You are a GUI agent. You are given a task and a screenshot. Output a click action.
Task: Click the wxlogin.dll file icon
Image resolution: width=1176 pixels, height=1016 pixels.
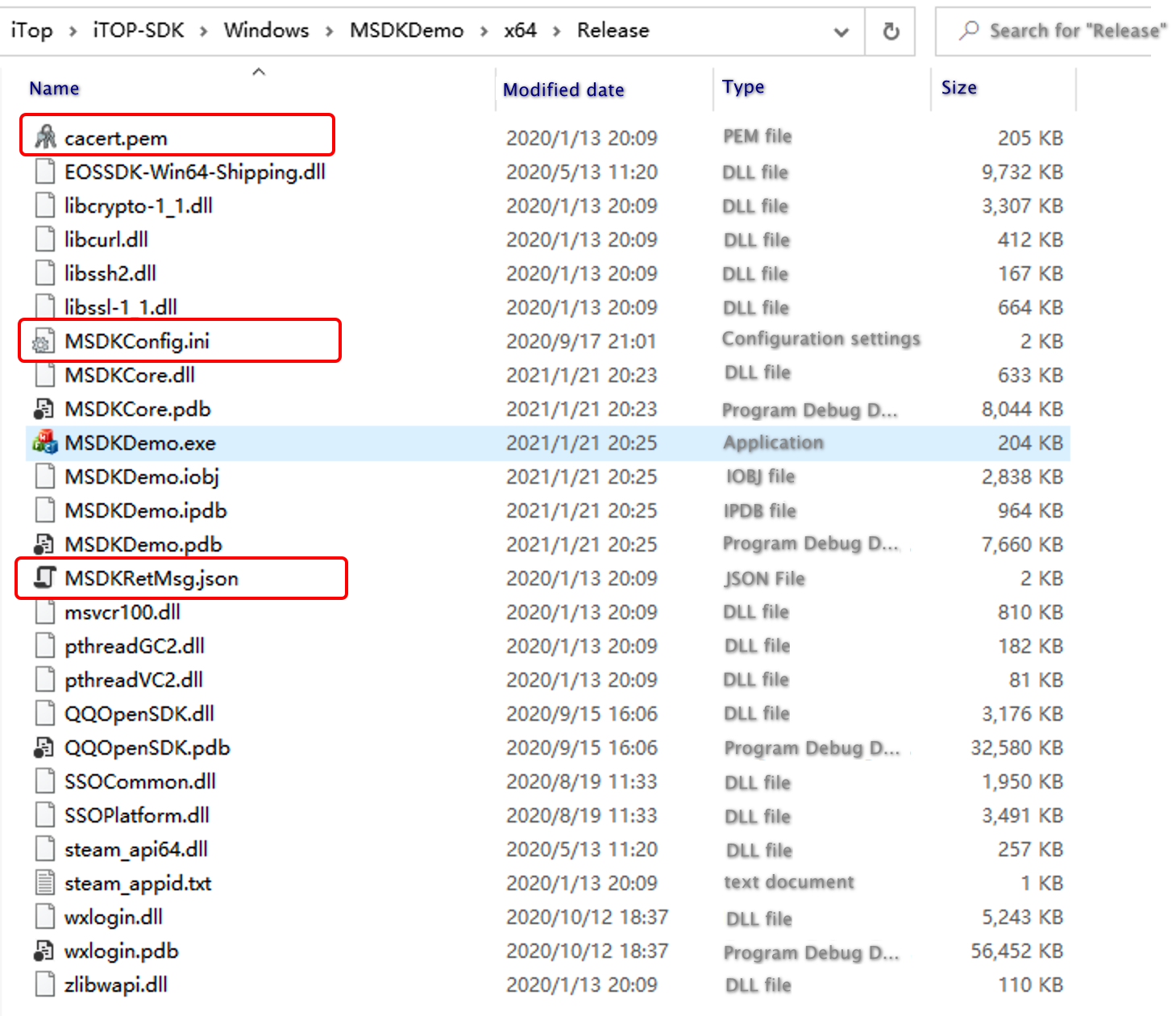pyautogui.click(x=45, y=917)
